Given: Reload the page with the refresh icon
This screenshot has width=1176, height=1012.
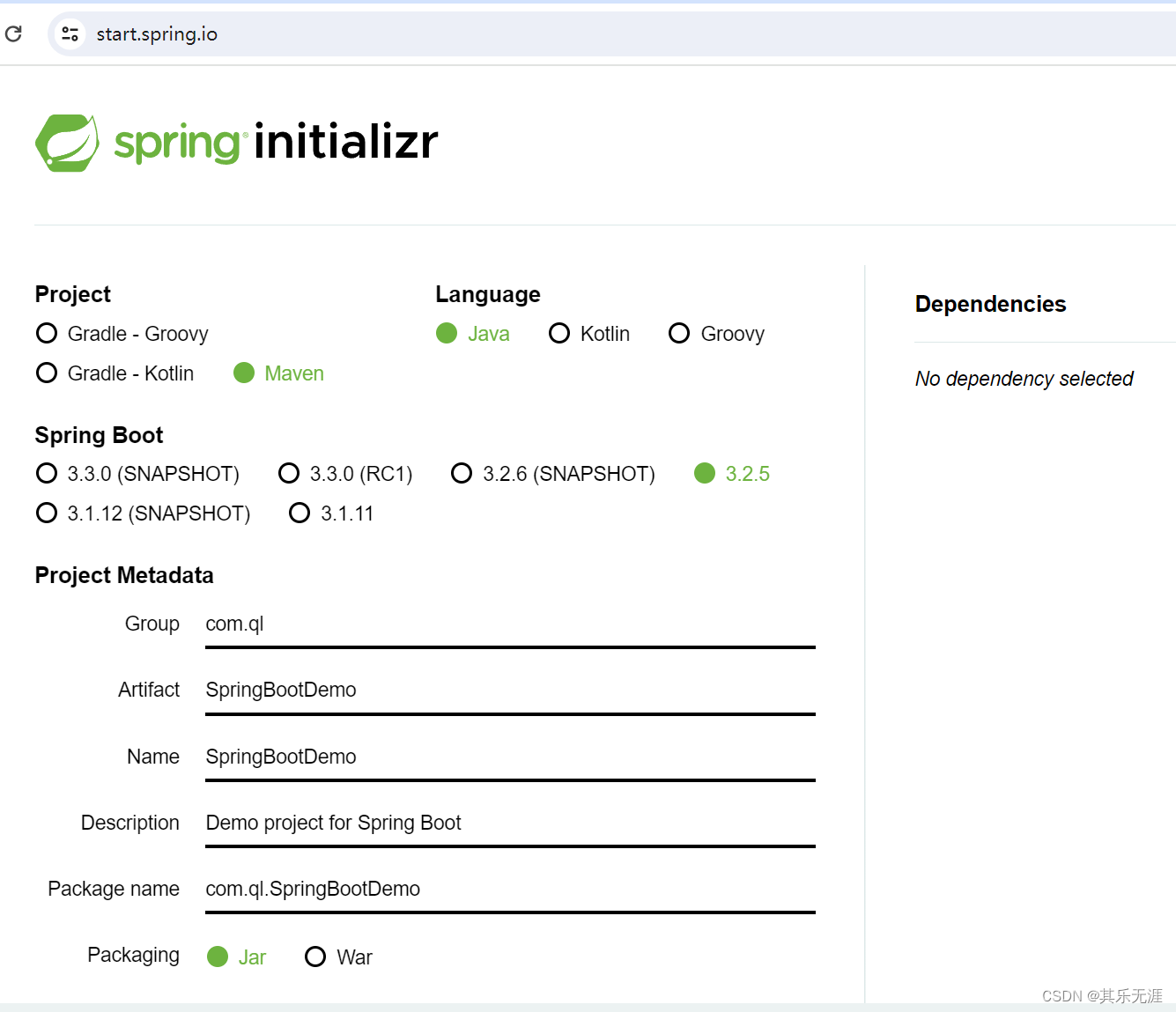Looking at the screenshot, I should (x=13, y=34).
